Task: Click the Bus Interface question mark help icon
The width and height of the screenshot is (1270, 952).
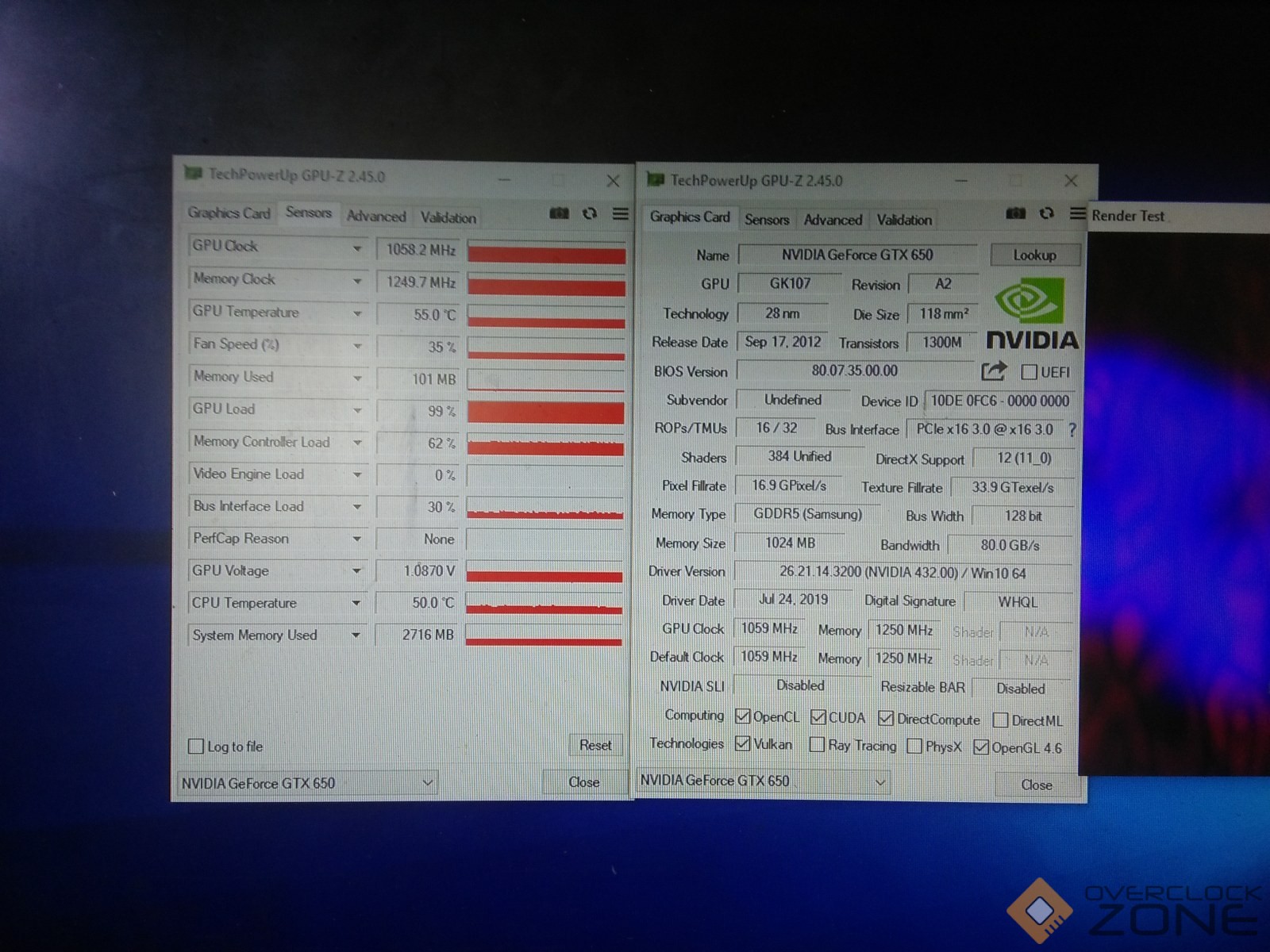Action: pyautogui.click(x=1072, y=430)
